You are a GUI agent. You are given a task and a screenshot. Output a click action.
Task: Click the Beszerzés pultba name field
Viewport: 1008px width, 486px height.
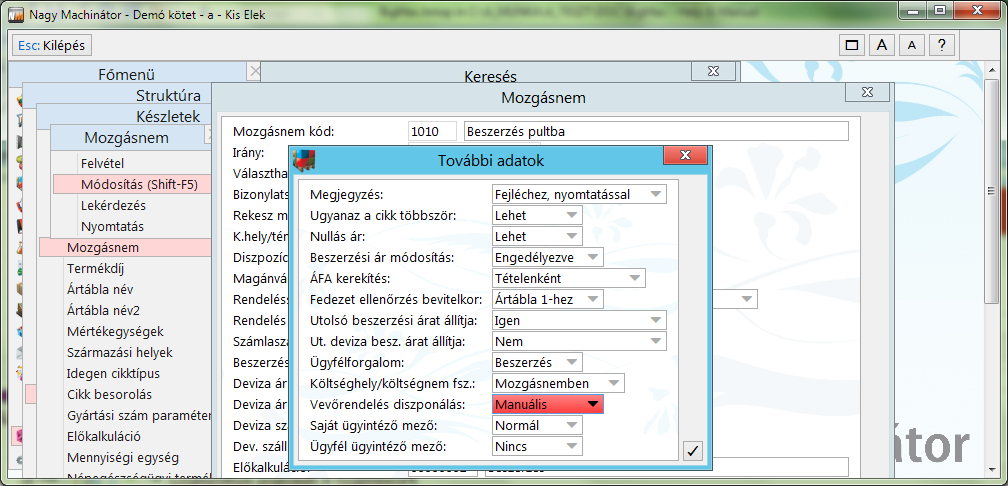tap(656, 131)
